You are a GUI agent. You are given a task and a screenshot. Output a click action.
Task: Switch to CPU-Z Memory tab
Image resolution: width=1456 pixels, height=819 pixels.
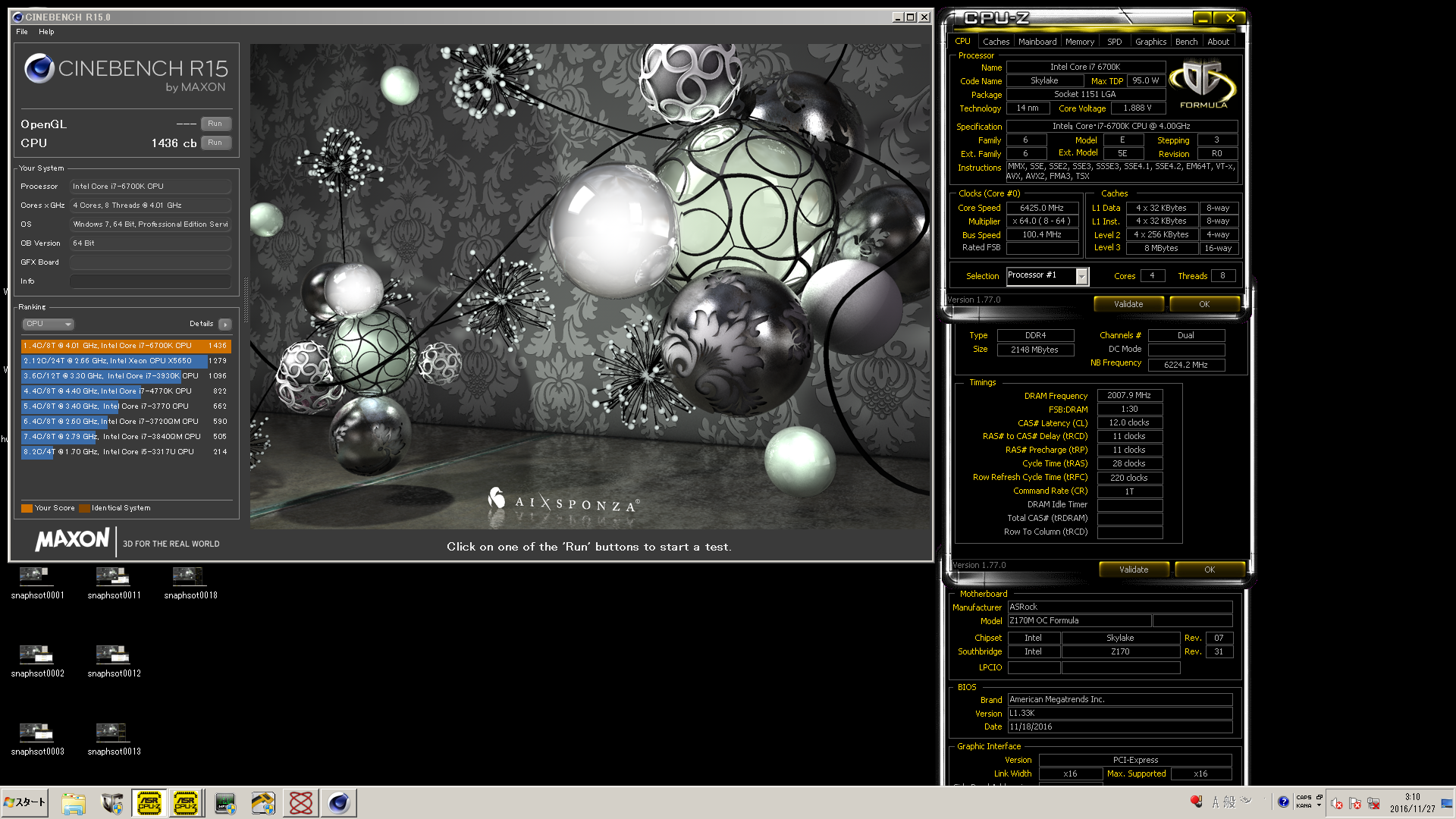click(x=1080, y=42)
